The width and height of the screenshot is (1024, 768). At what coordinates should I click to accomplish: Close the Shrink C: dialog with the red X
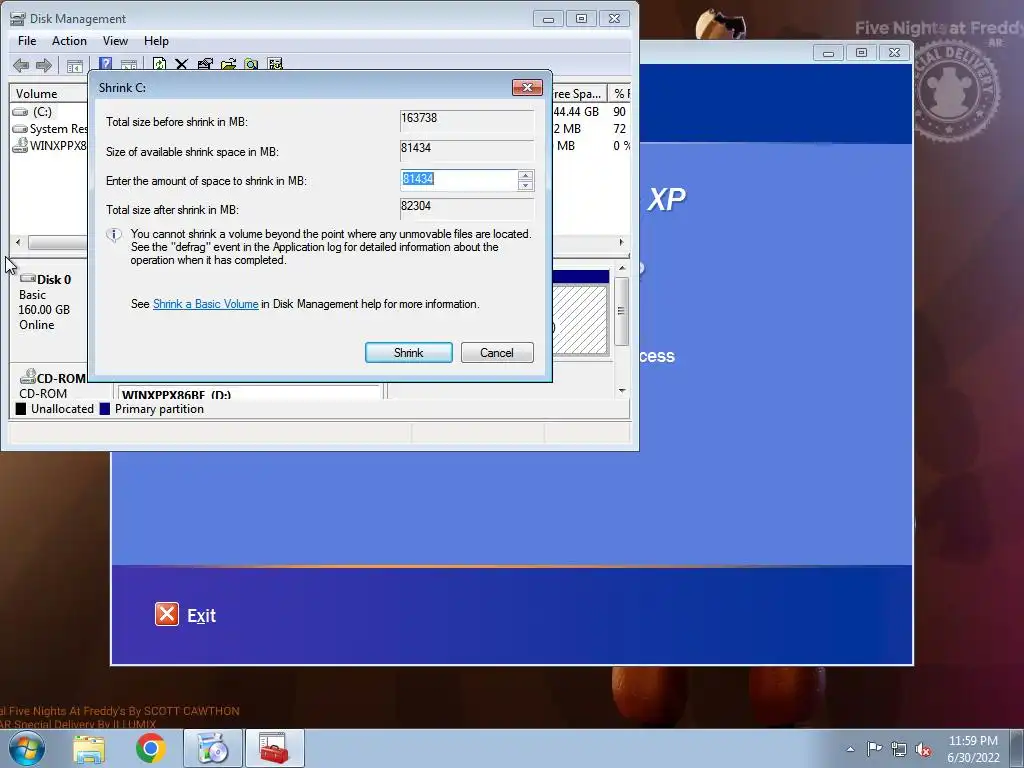pyautogui.click(x=527, y=88)
